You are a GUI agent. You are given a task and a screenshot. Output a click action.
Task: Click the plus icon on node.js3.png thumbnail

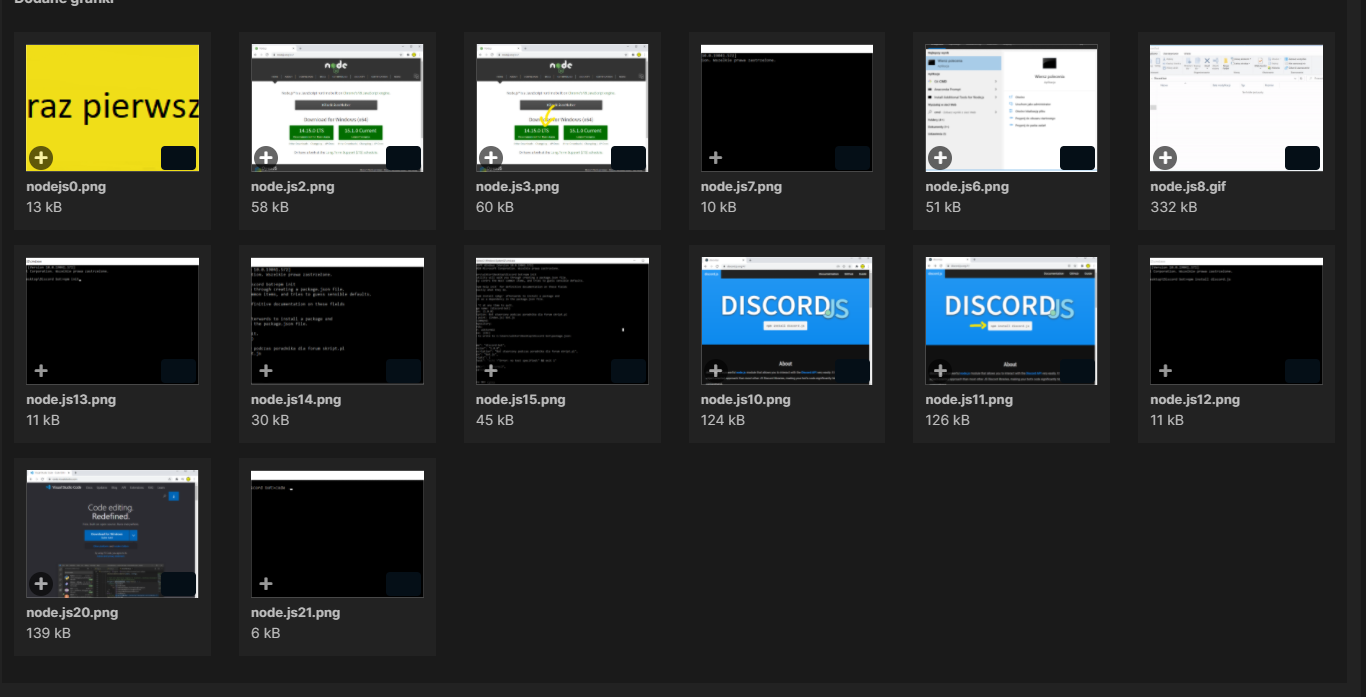coord(491,158)
